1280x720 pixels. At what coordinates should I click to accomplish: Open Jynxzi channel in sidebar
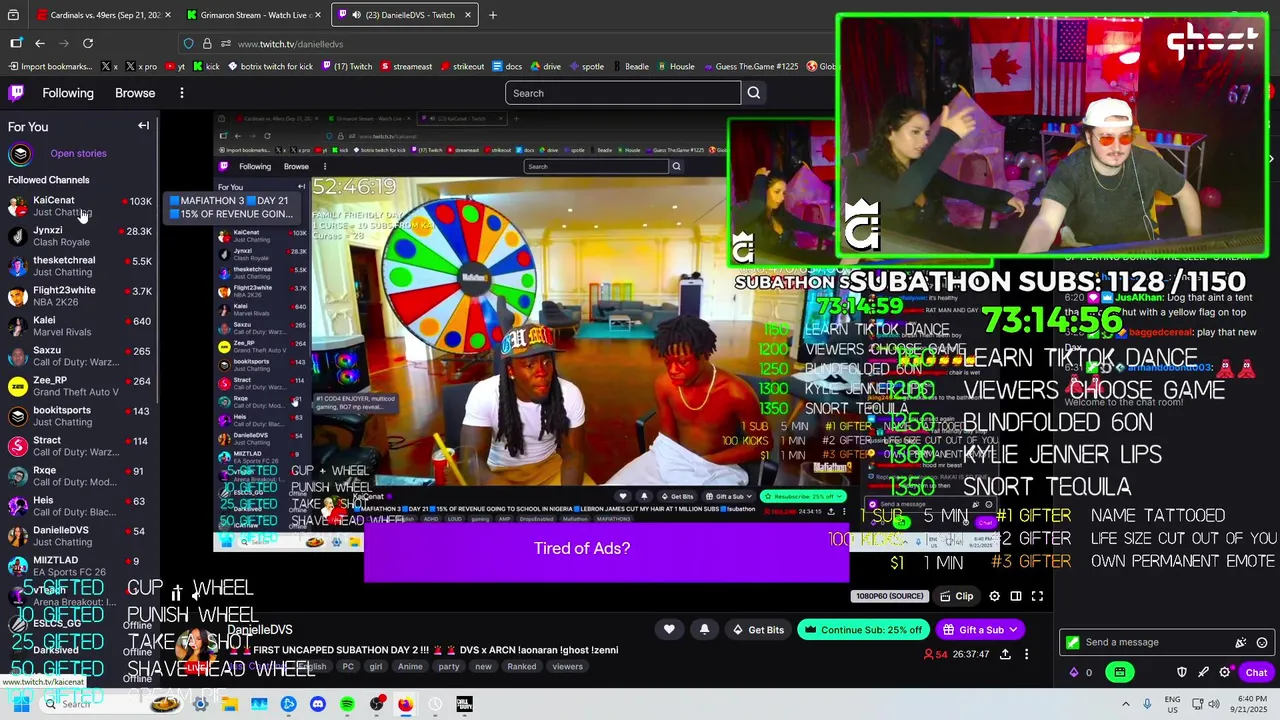tap(79, 236)
